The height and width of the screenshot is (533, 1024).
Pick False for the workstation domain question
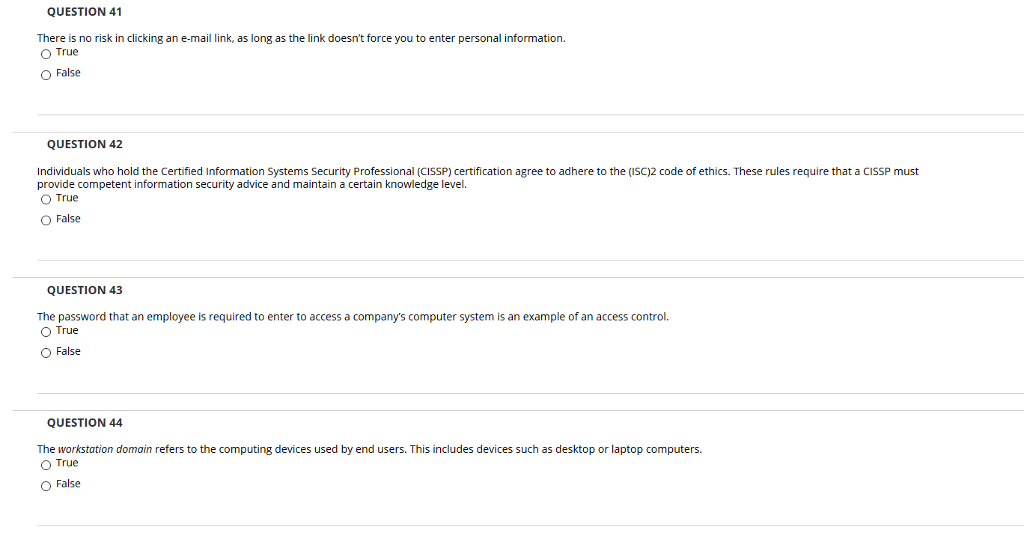tap(46, 486)
